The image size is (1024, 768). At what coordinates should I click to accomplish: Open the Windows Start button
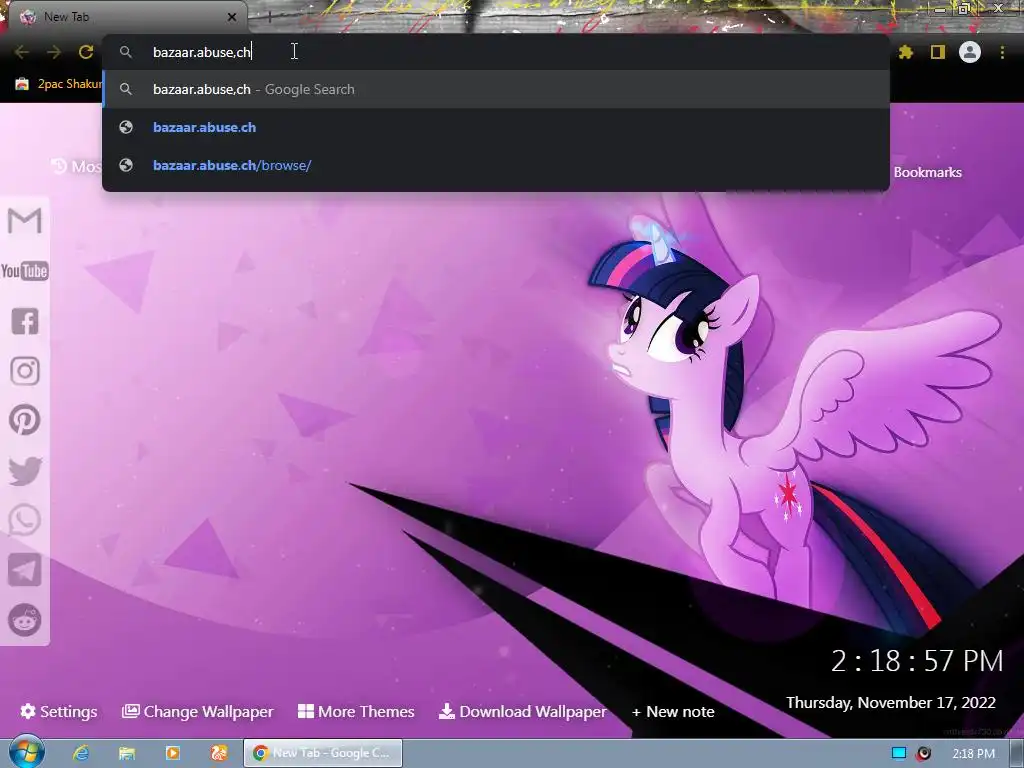click(27, 752)
